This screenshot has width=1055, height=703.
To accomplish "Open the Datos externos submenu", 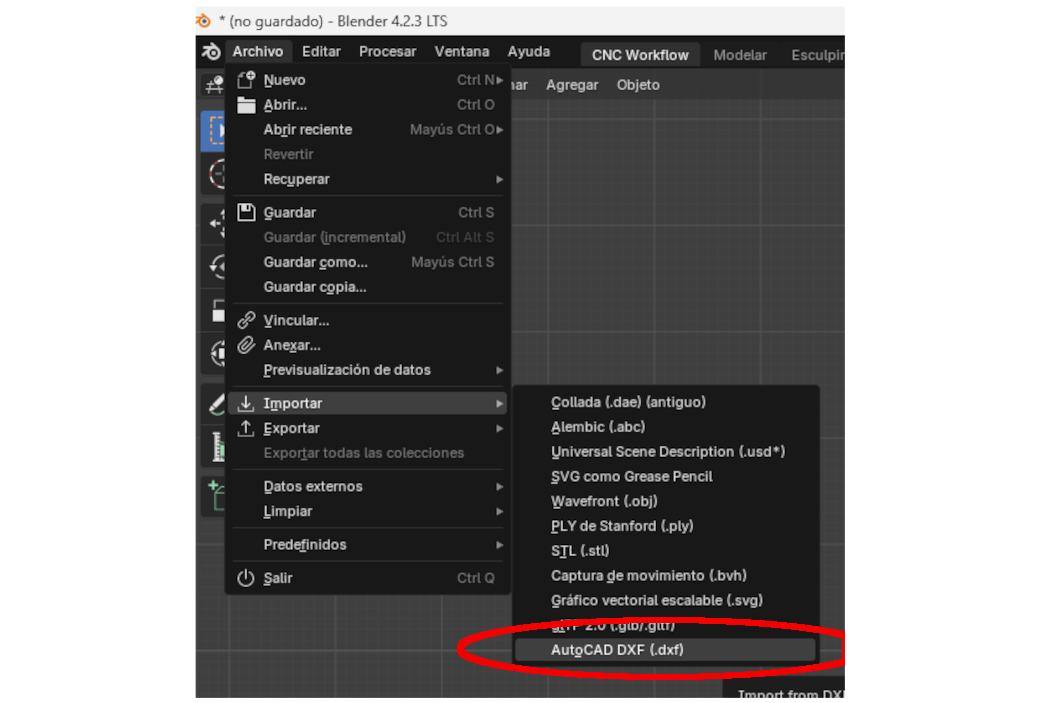I will click(x=499, y=487).
